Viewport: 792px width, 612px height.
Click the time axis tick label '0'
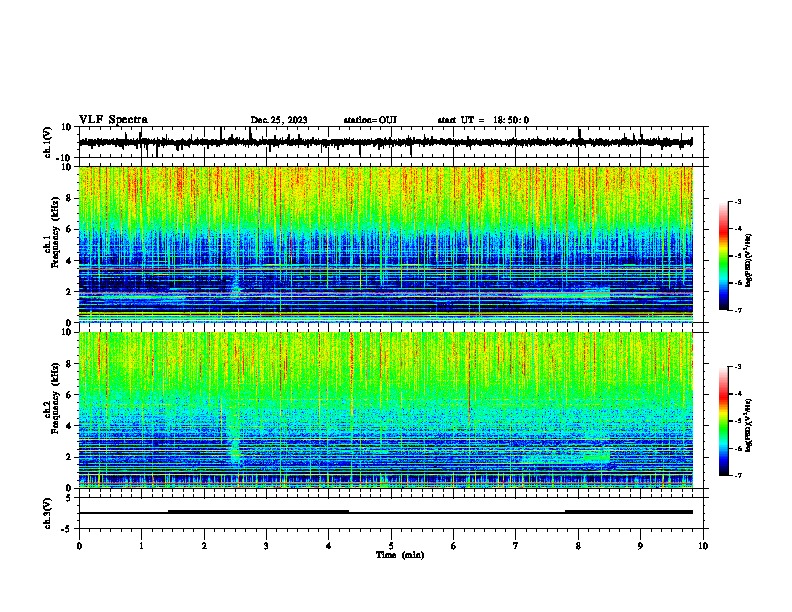tap(79, 546)
